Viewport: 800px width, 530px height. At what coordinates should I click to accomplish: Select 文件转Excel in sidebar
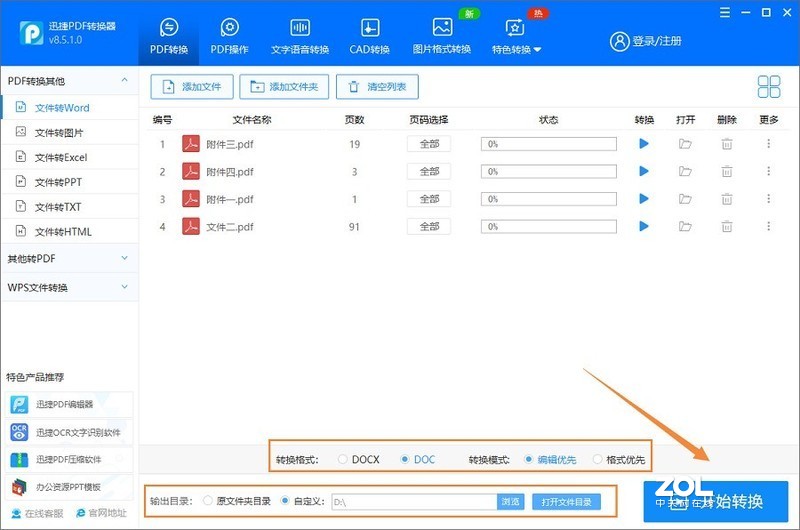point(70,157)
